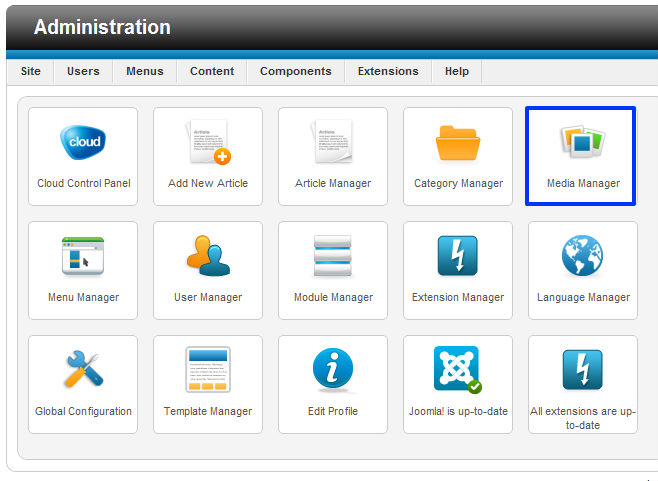Click the Add New Article icon

(x=208, y=142)
